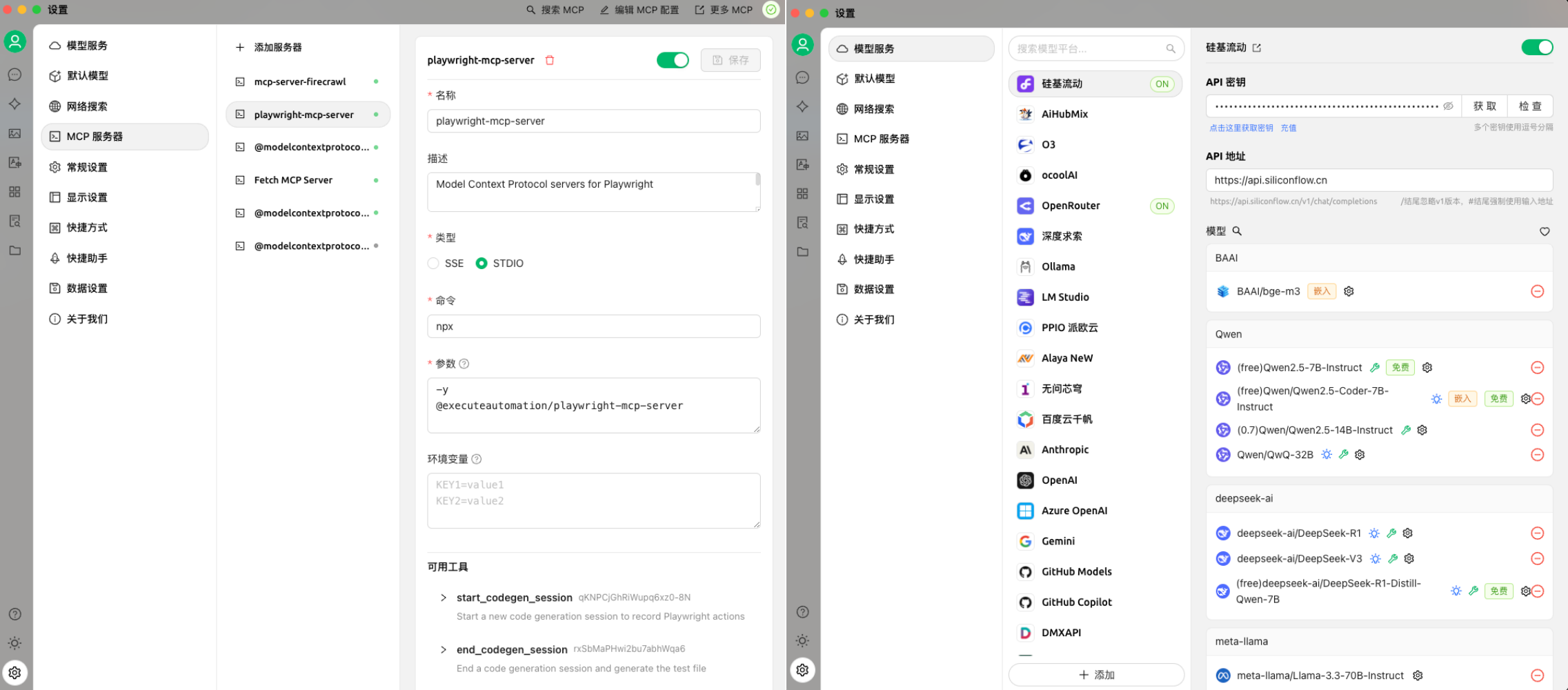Select the STDIO type radio button
Image resolution: width=1568 pixels, height=690 pixels.
click(x=482, y=263)
